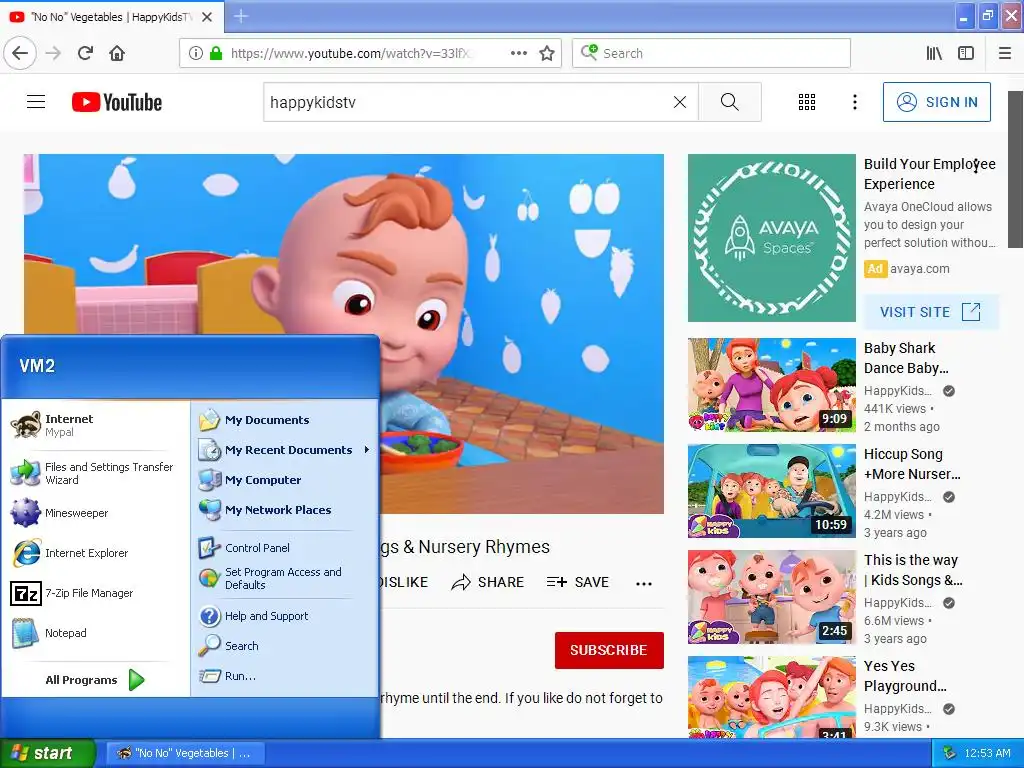Play the Baby Shark Dance video thumbnail

click(771, 385)
